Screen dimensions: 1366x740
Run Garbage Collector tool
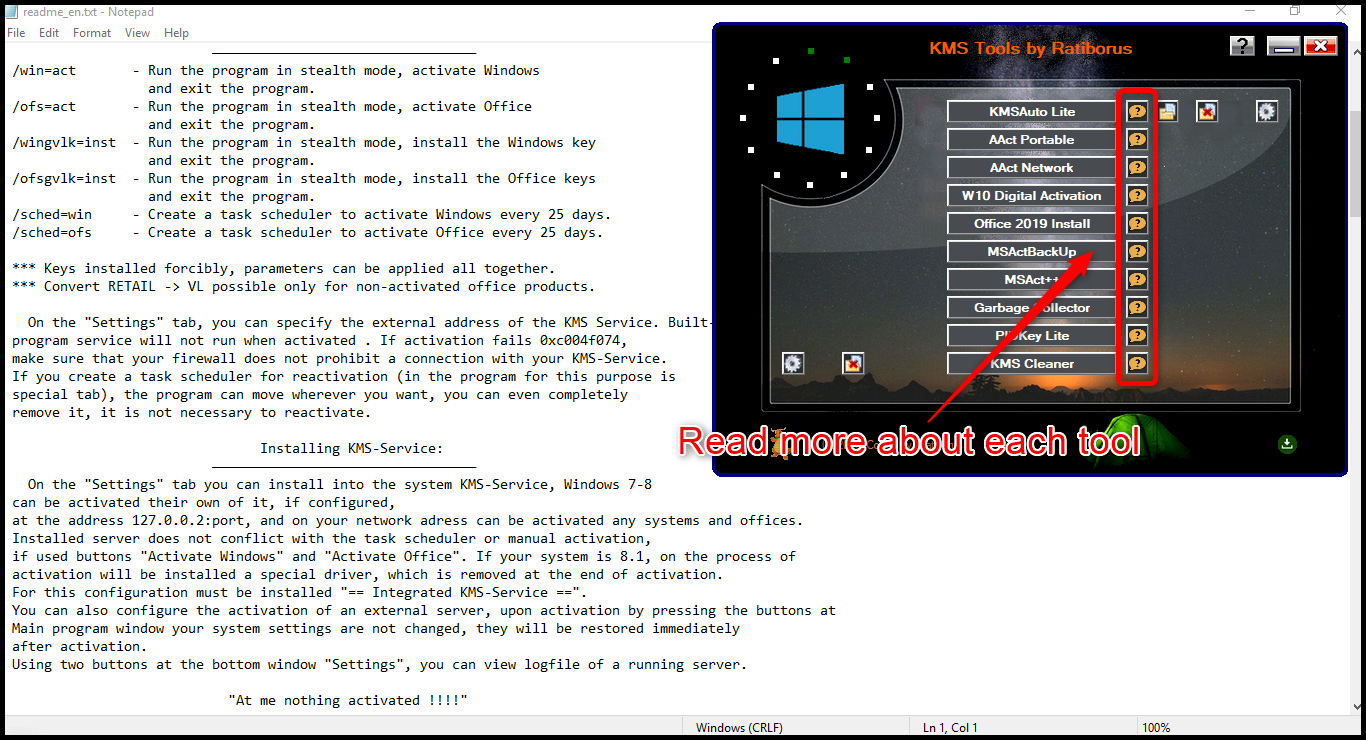[1032, 308]
